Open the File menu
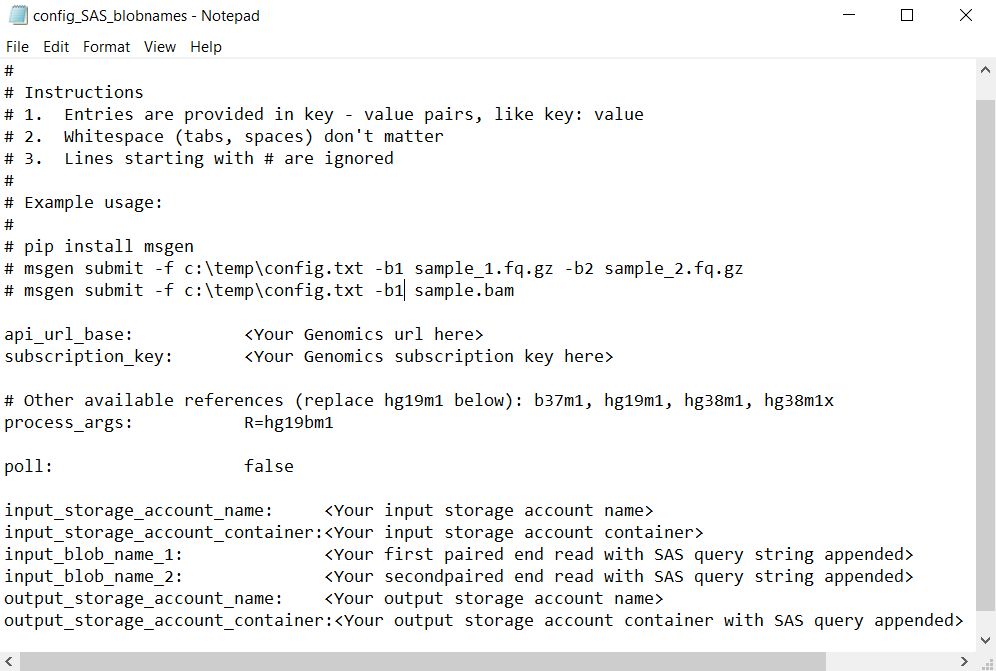The image size is (996, 671). pos(17,46)
